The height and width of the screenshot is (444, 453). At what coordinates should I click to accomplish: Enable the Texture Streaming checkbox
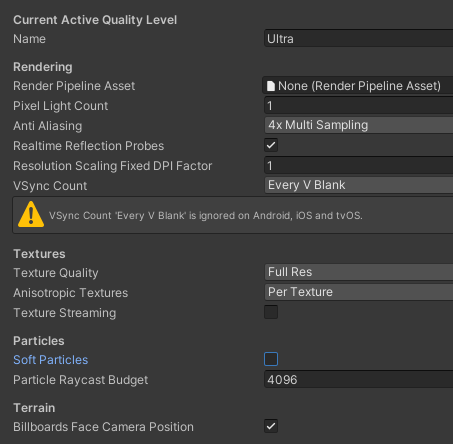click(271, 312)
